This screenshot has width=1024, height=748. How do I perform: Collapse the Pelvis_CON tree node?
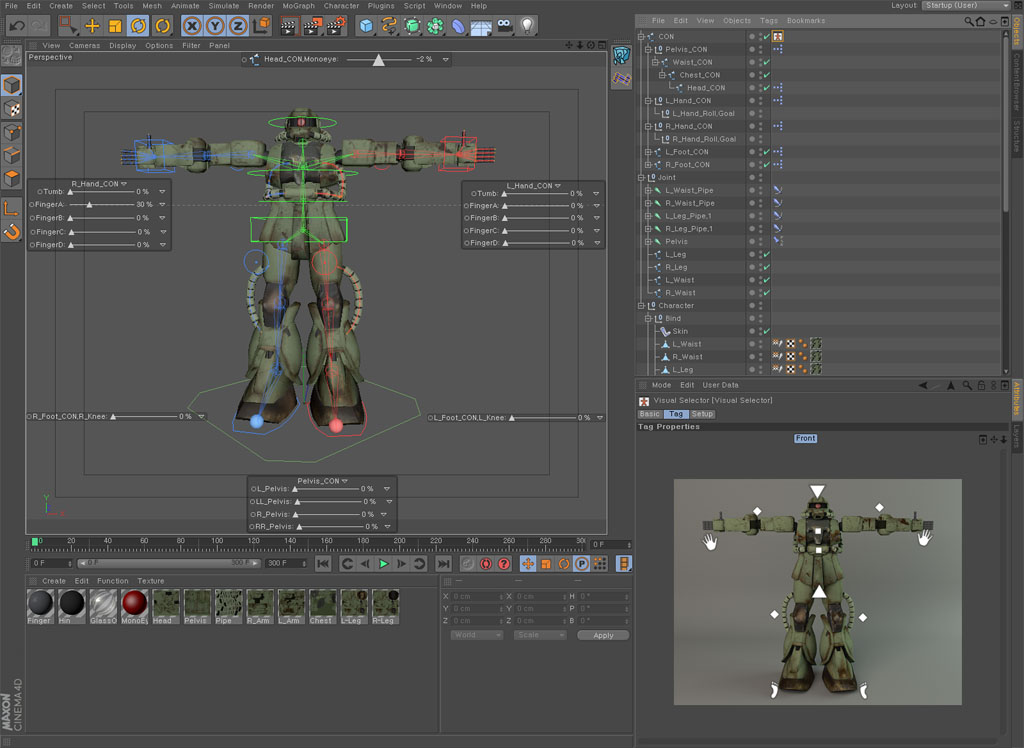(648, 50)
